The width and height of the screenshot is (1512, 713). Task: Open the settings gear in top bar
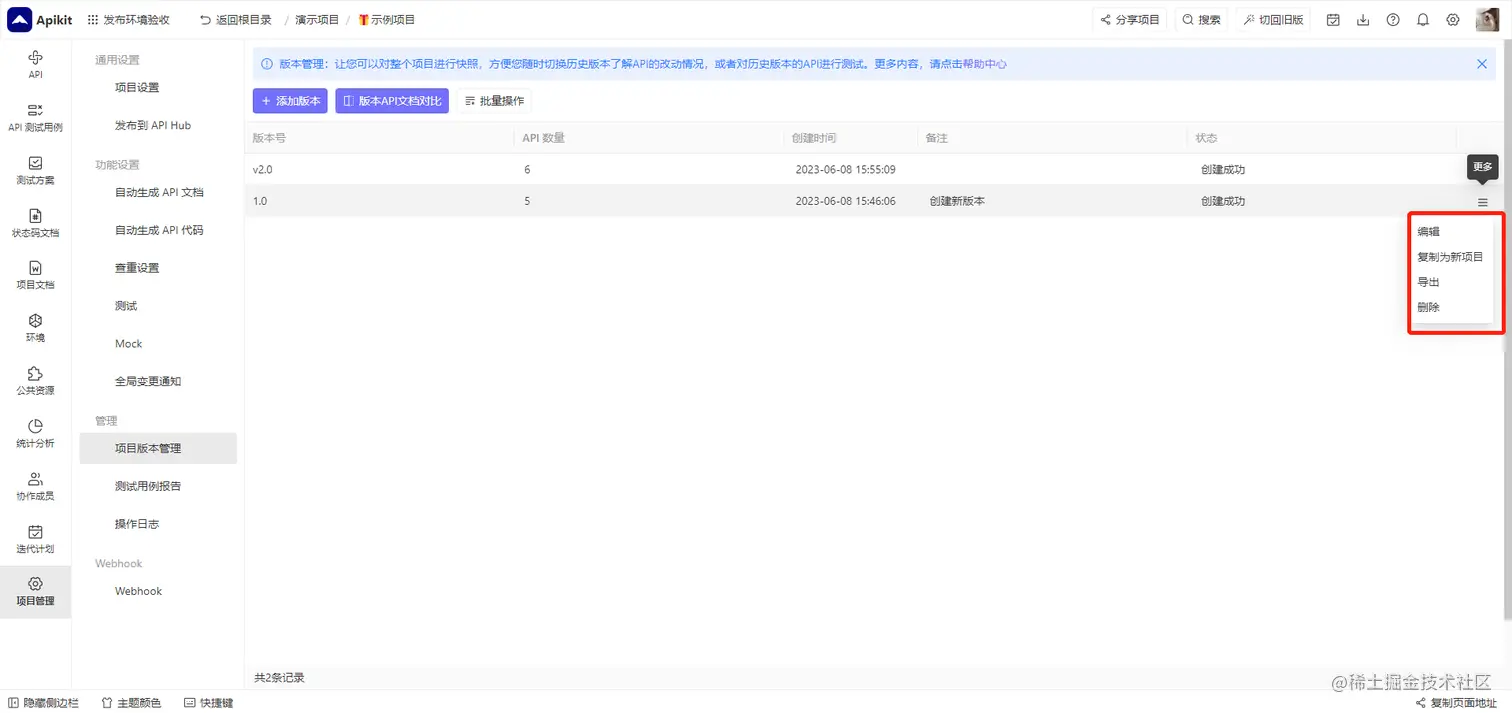coord(1453,20)
